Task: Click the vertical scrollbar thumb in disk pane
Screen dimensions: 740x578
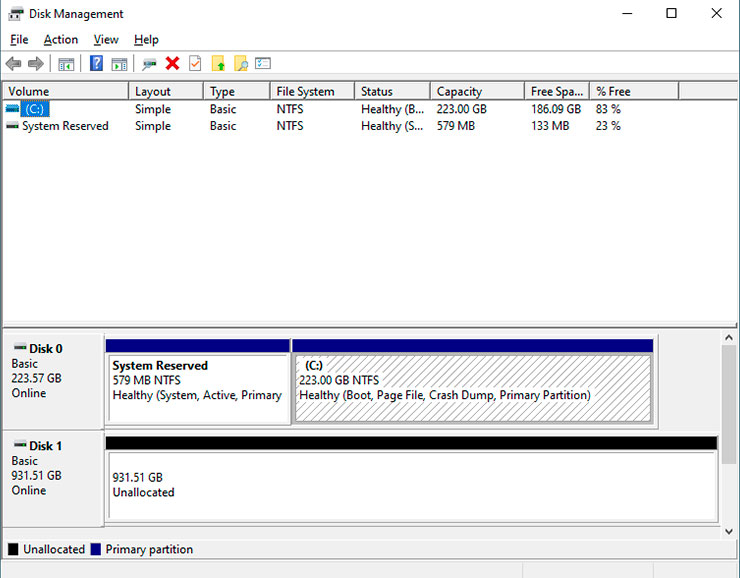Action: point(729,404)
